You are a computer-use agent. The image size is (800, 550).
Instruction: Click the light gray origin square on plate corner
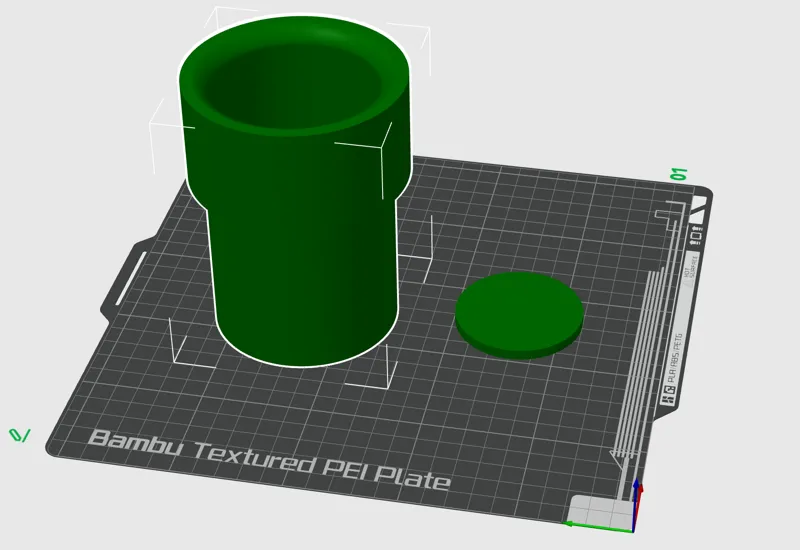[x=599, y=512]
